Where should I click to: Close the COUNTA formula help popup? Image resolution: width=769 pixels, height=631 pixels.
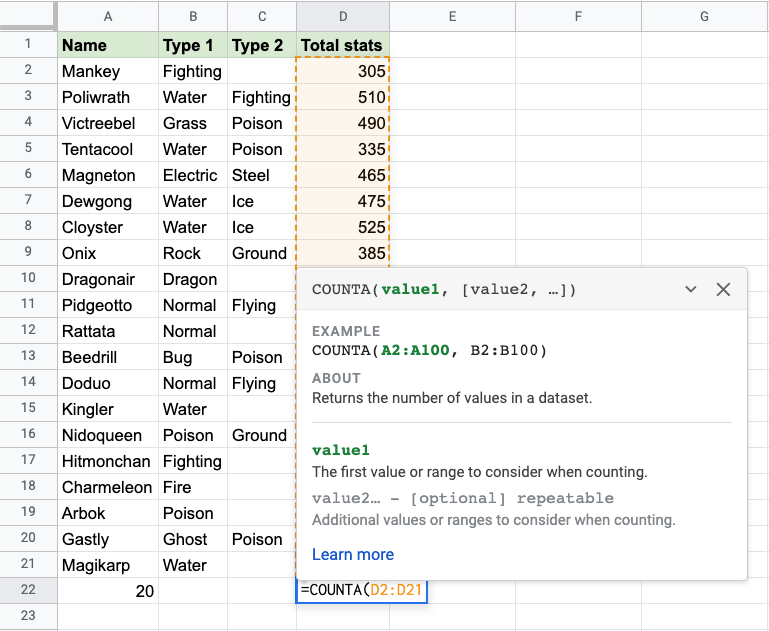(724, 289)
